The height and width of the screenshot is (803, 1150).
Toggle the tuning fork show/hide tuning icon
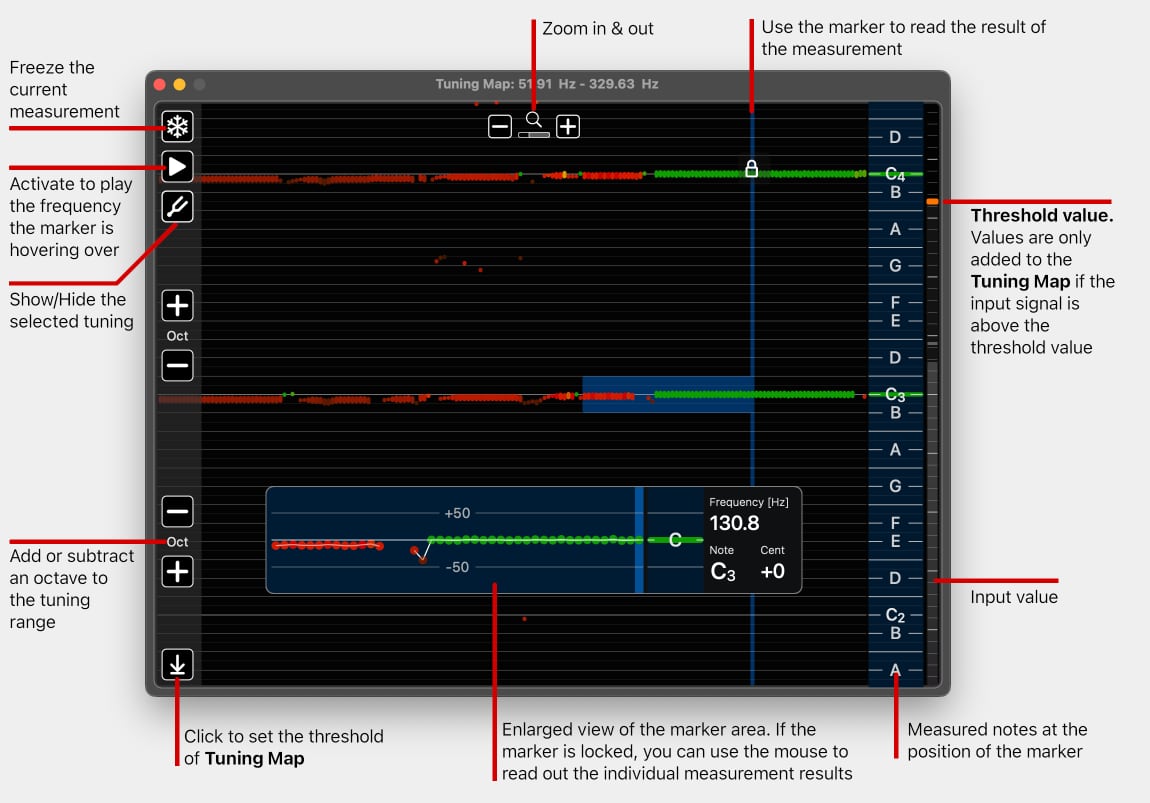(x=178, y=207)
